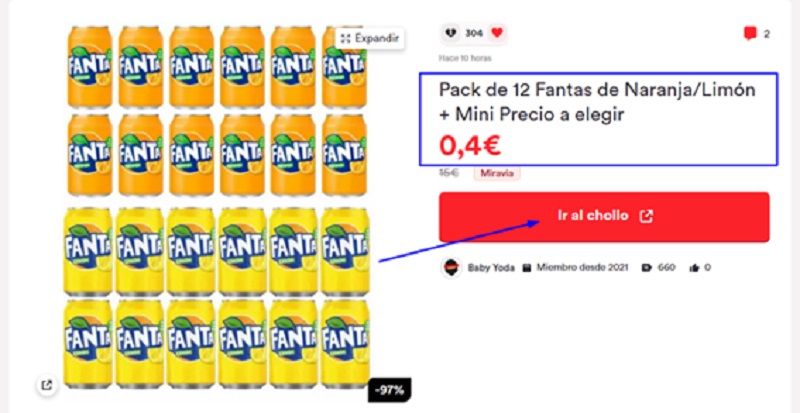Click the calendar 'Miembro desde 2021' icon

click(x=527, y=268)
